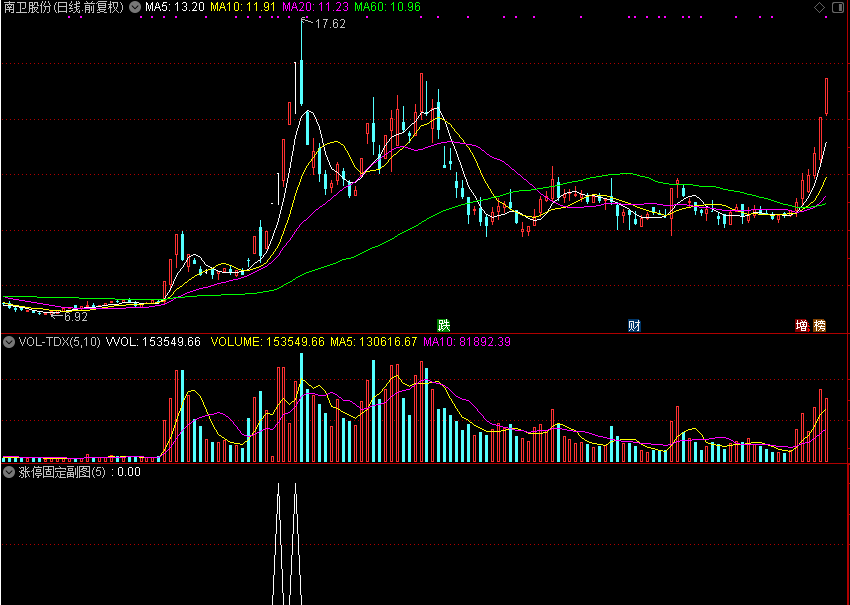Click the latest red candlestick on the right

point(827,96)
